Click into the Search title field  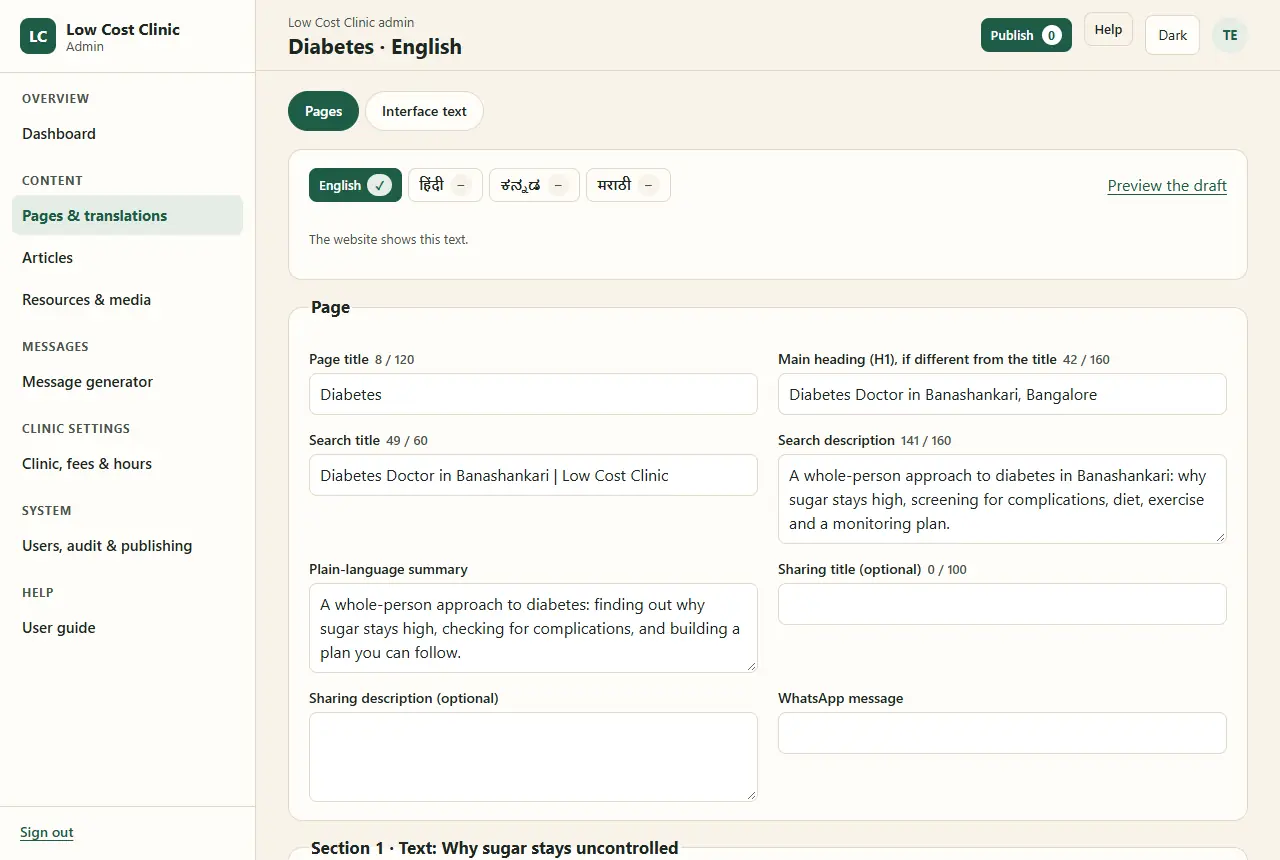coord(533,475)
